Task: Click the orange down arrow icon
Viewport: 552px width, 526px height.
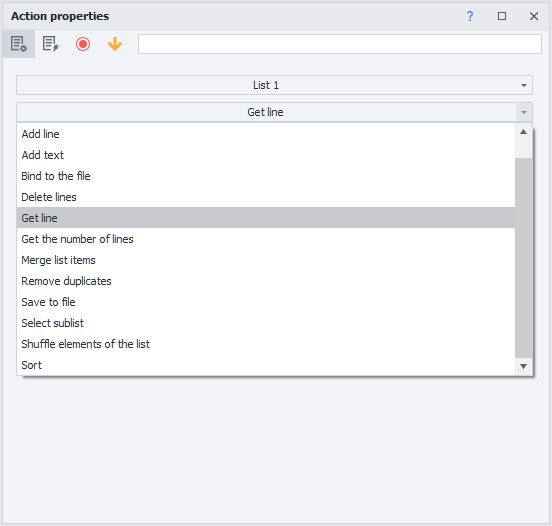Action: [x=115, y=44]
